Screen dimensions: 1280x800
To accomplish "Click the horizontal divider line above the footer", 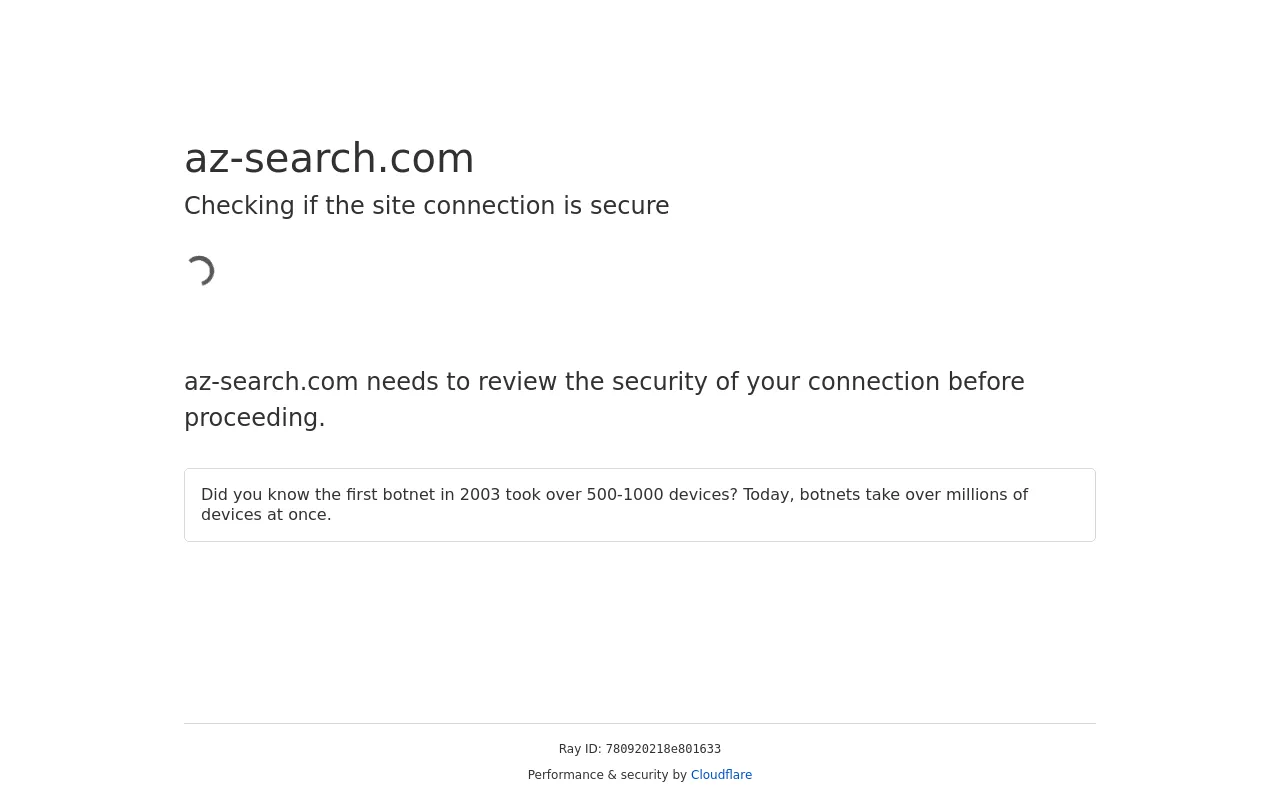I will point(640,723).
